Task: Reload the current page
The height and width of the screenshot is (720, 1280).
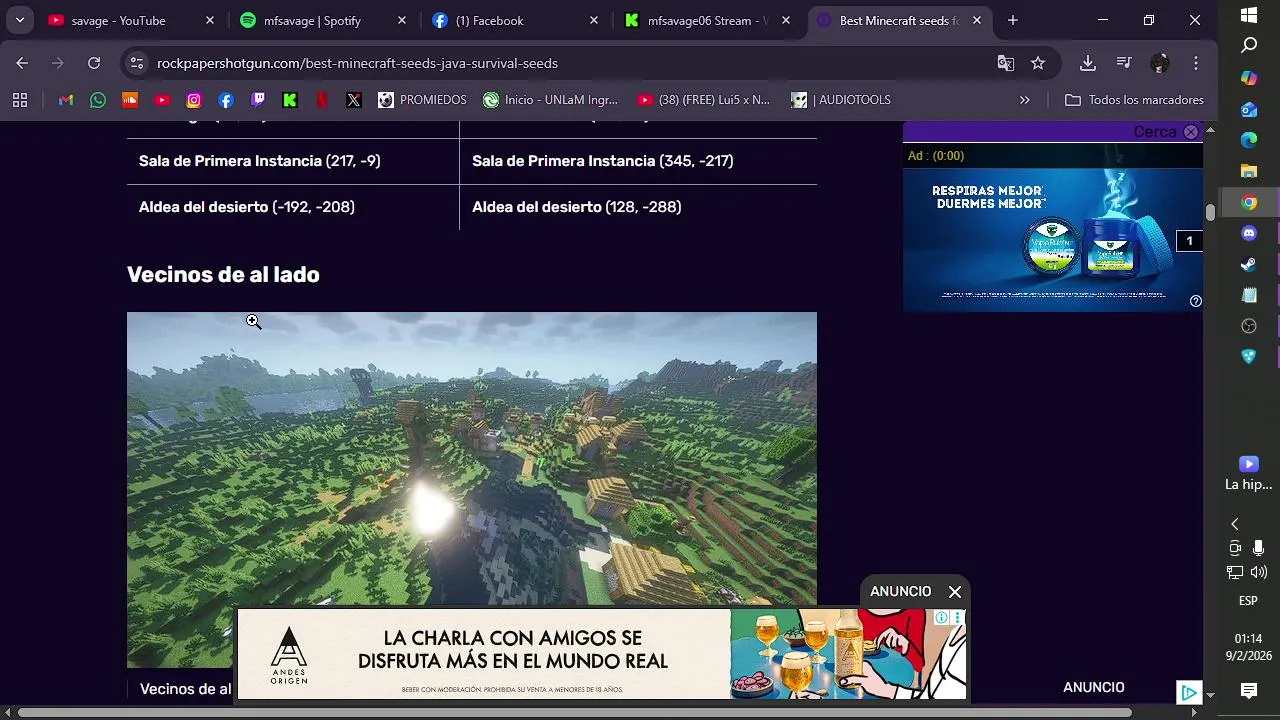Action: click(x=94, y=63)
